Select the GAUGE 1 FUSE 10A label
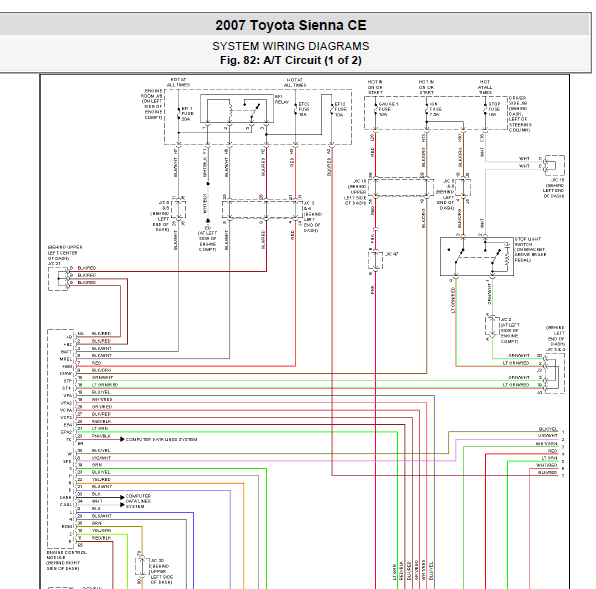The image size is (596, 589). (387, 109)
